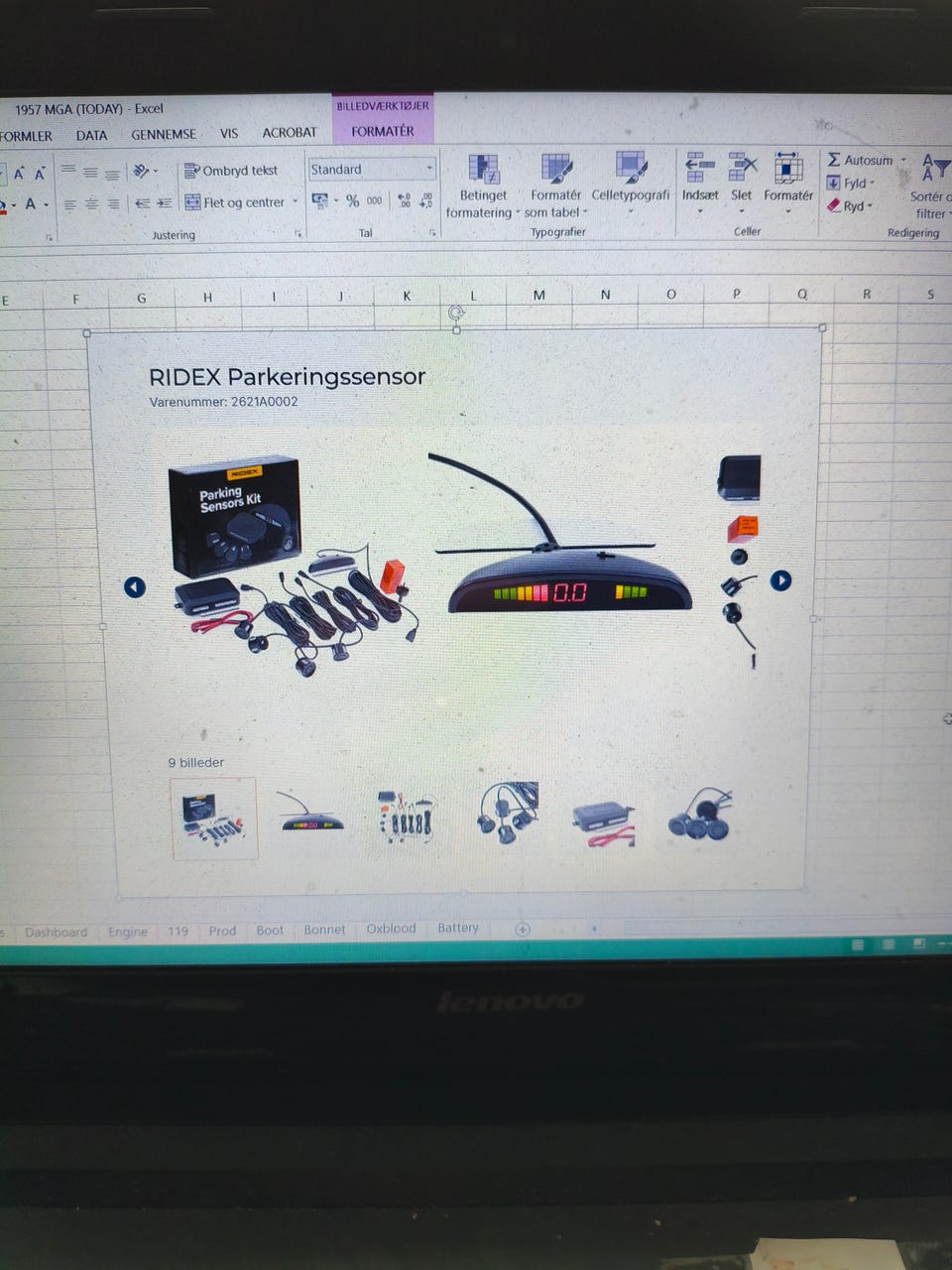Switch to the Engine sheet
Screen dimensions: 952x1270
(128, 932)
